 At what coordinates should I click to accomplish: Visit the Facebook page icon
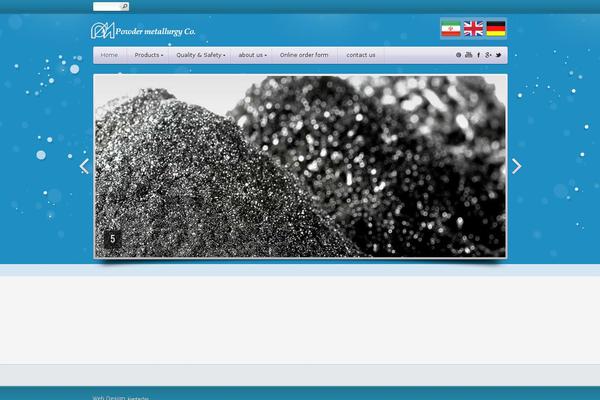click(x=478, y=55)
